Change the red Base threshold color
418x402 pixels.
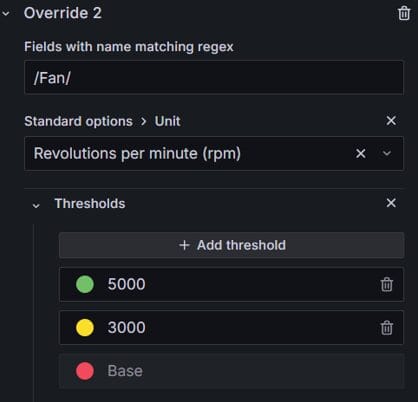pos(85,371)
